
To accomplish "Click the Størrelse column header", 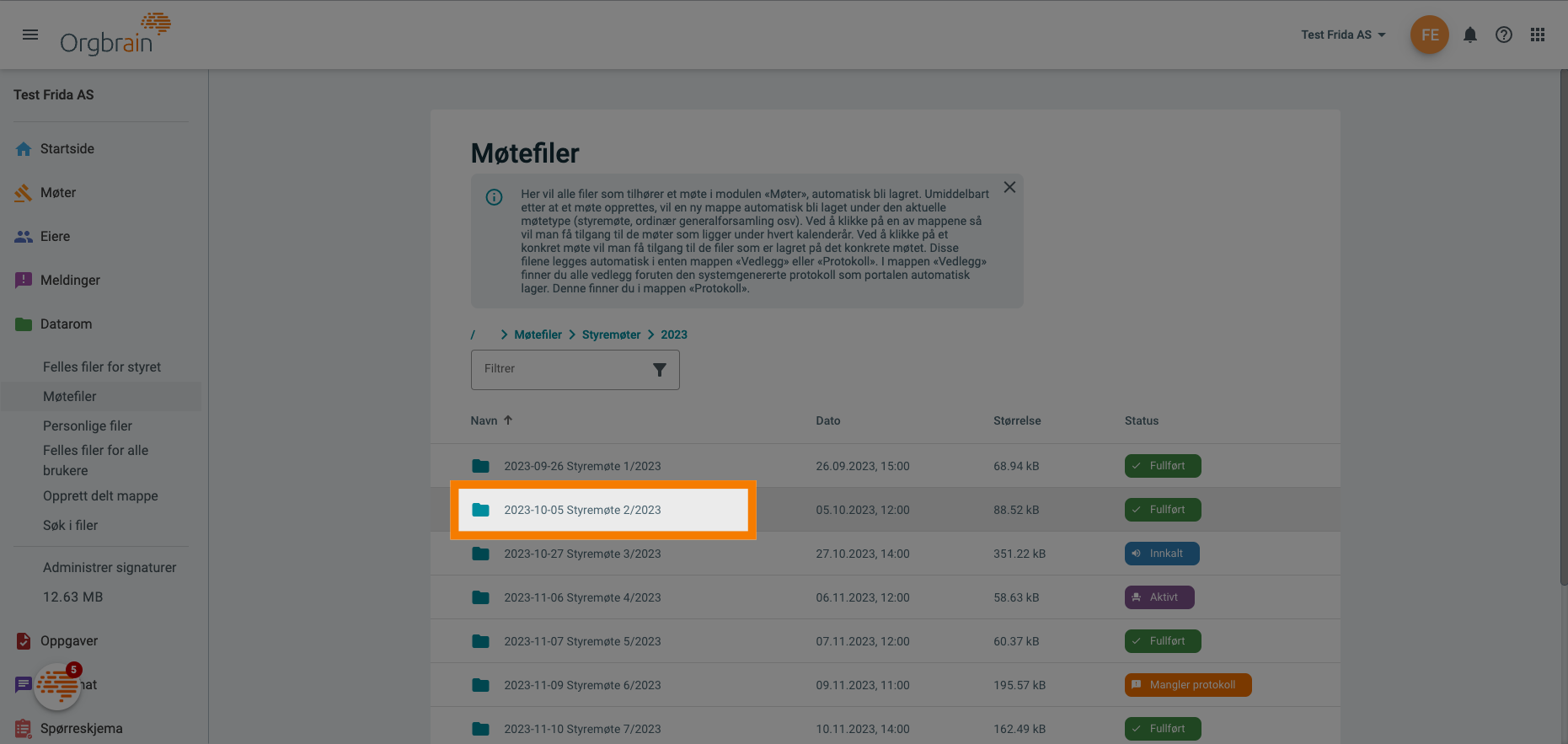I will pyautogui.click(x=1017, y=420).
